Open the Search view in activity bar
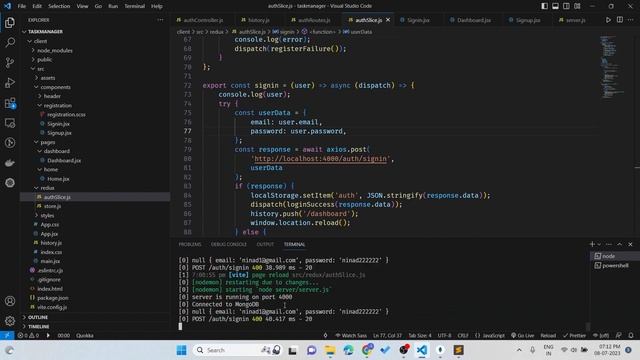The image size is (640, 360). click(10, 42)
